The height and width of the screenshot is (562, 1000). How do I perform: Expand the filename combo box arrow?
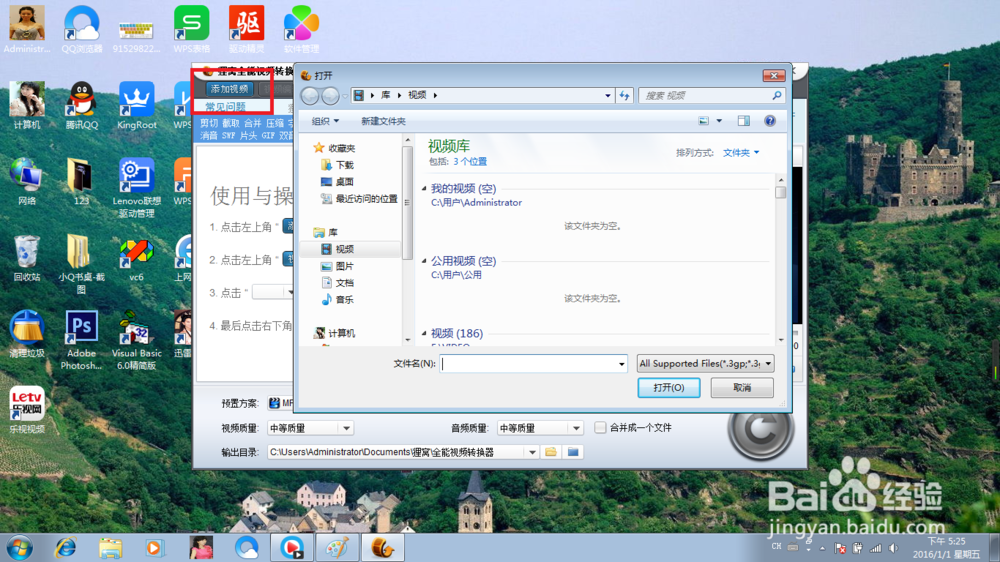(x=621, y=364)
